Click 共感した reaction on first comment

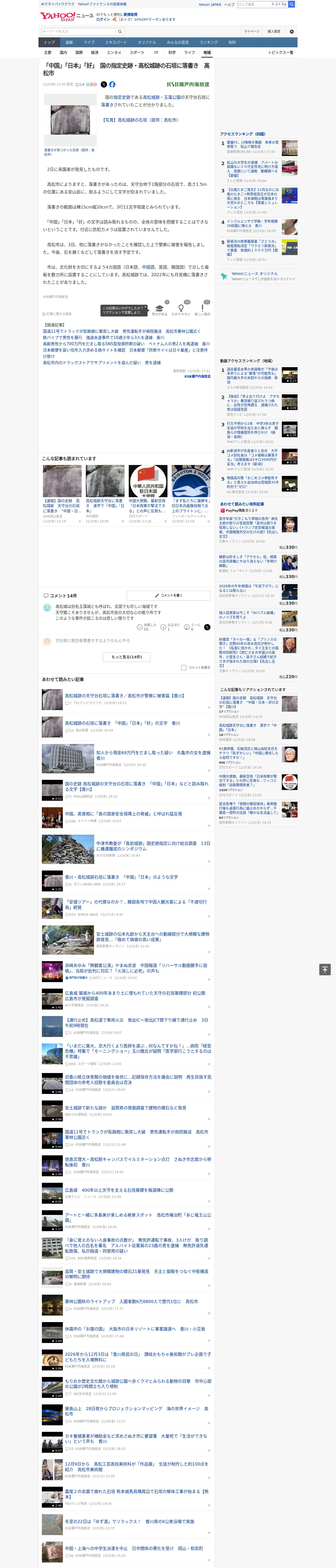pyautogui.click(x=147, y=627)
